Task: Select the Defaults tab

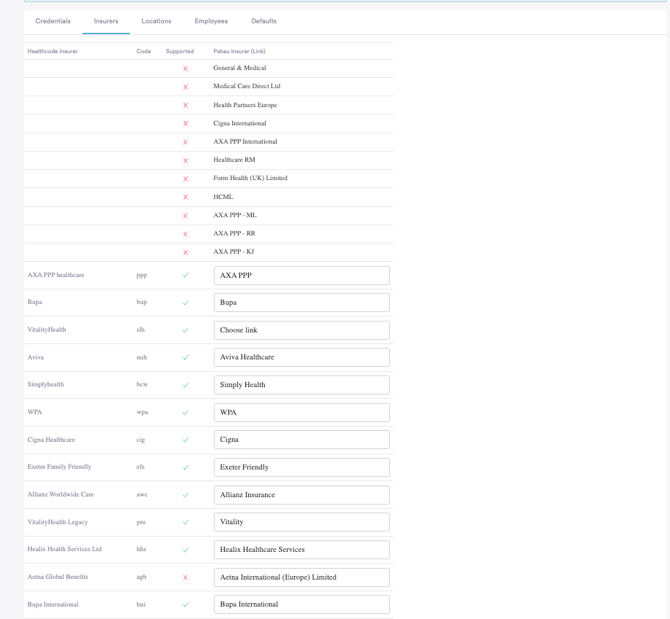Action: (264, 21)
